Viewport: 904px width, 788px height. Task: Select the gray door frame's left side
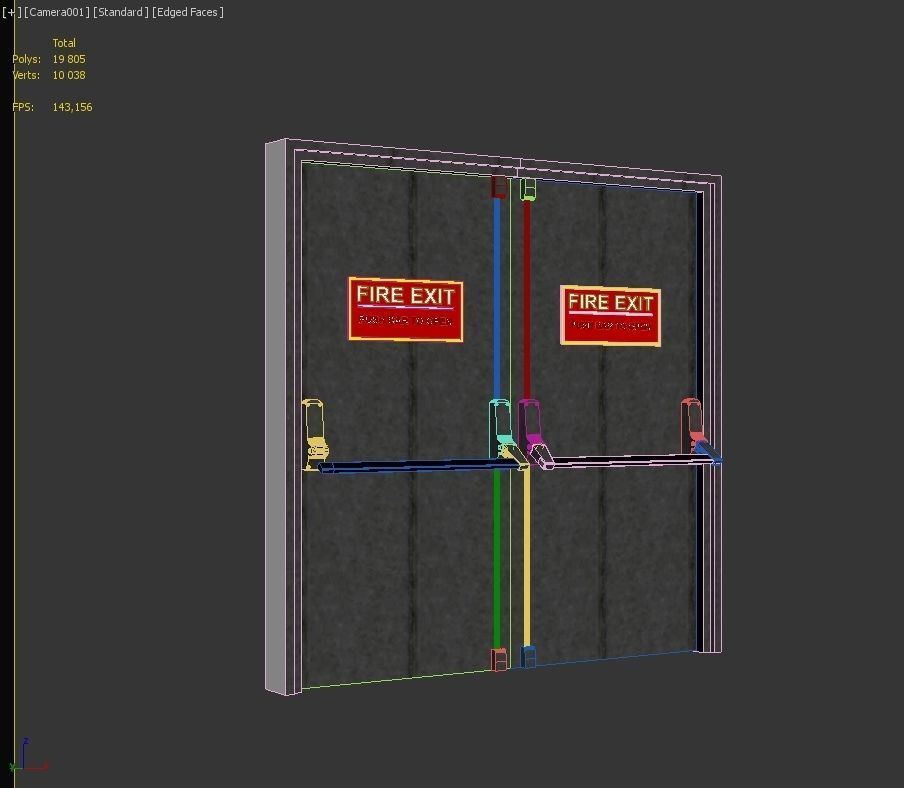pos(276,416)
